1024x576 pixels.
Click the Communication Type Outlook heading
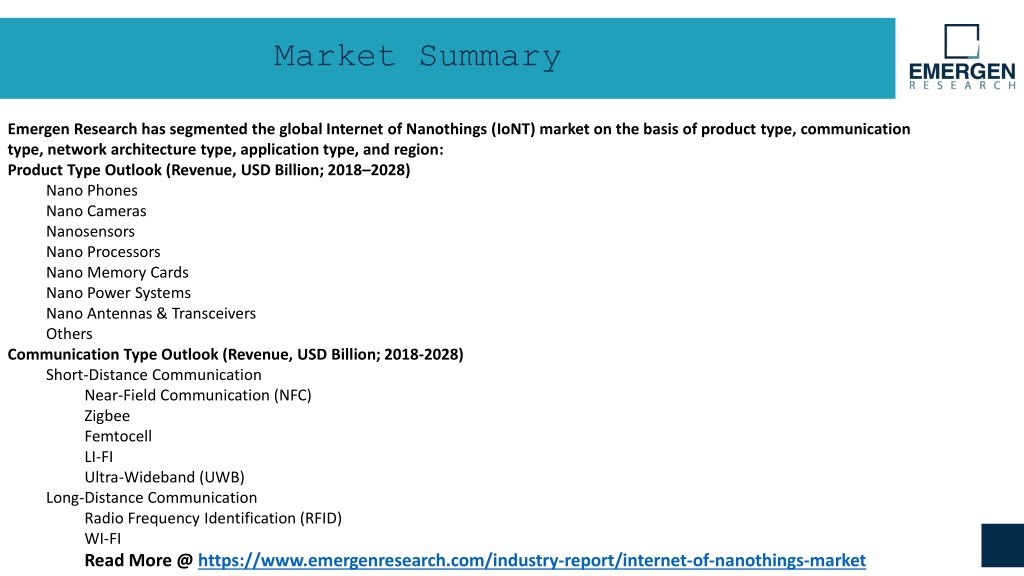(x=236, y=355)
